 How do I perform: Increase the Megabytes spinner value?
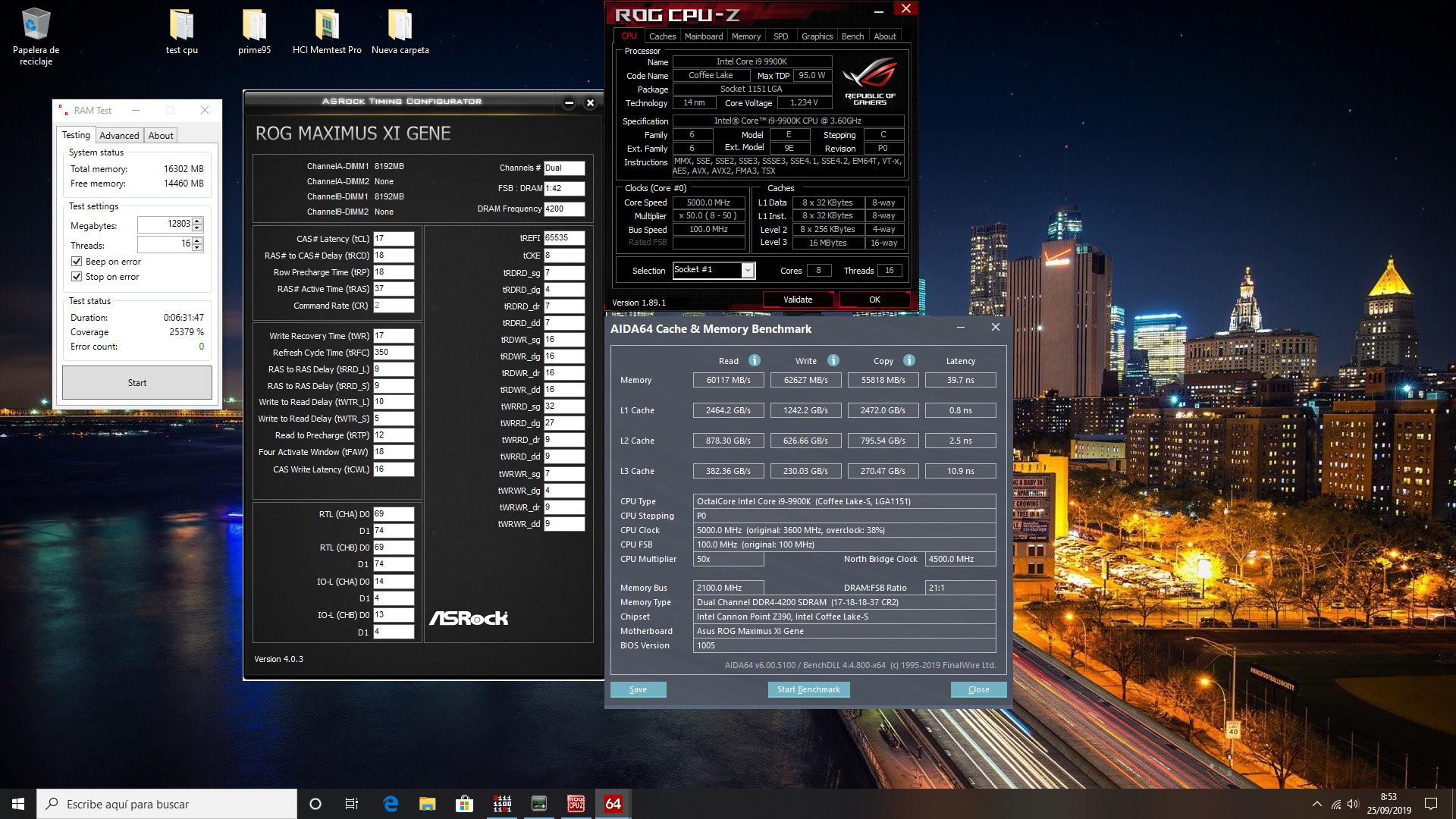coord(197,221)
